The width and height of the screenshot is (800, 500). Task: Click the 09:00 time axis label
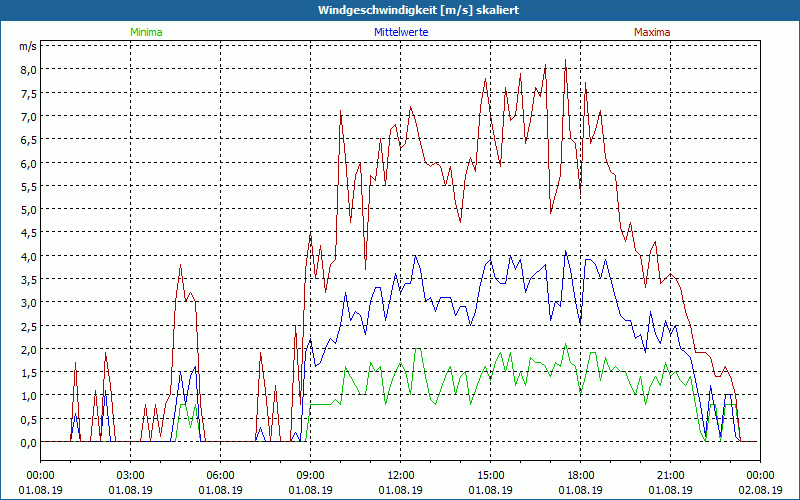[310, 476]
